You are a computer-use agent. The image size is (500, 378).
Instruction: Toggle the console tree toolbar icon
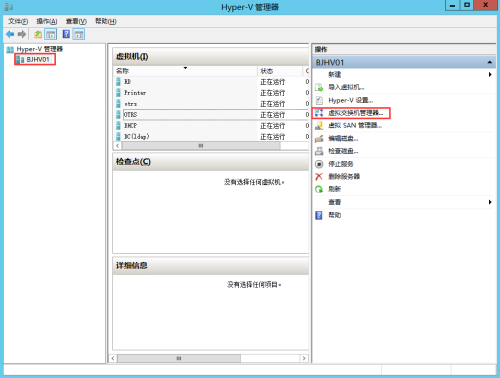pyautogui.click(x=51, y=34)
